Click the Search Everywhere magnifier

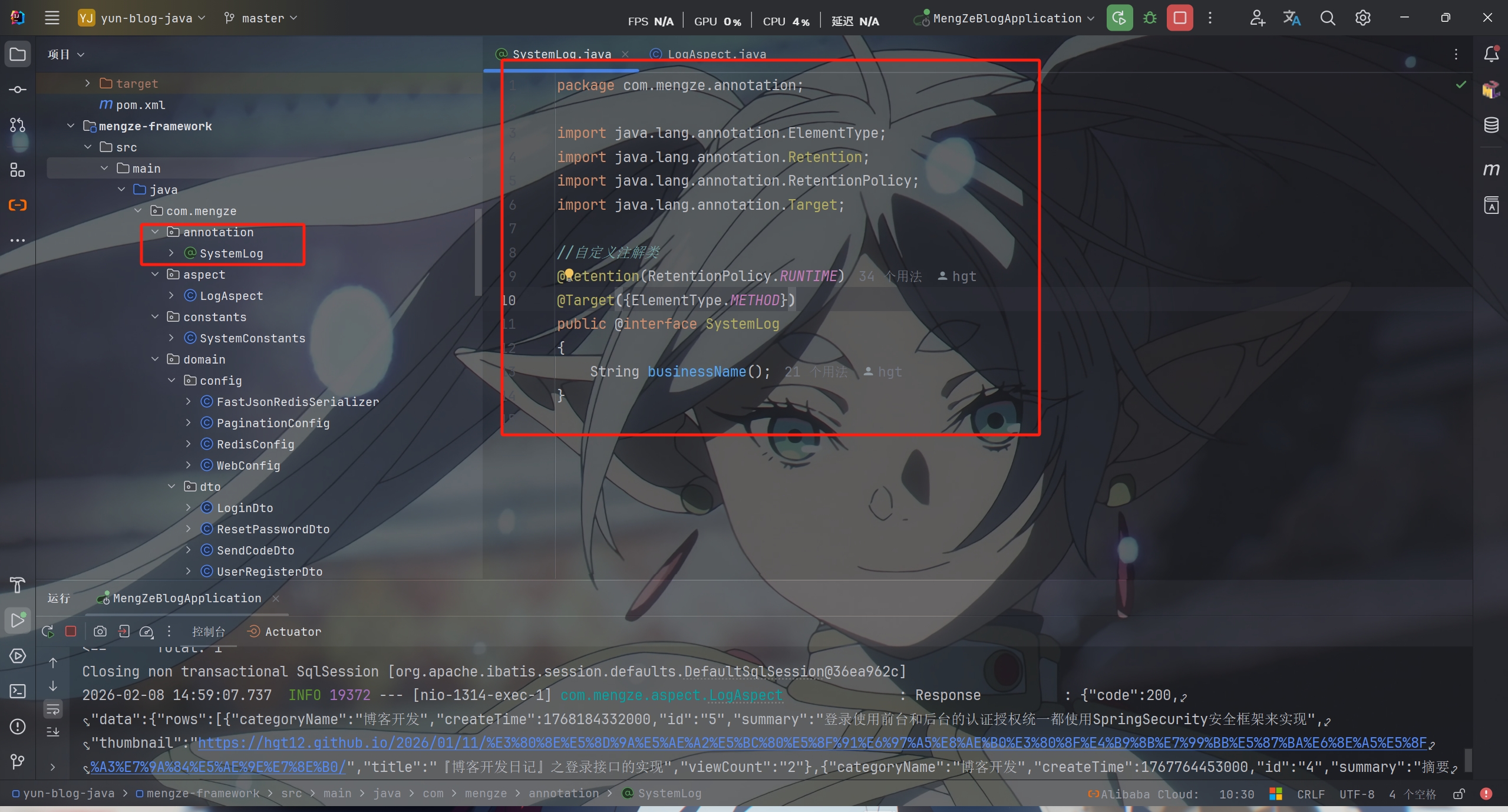pos(1327,18)
